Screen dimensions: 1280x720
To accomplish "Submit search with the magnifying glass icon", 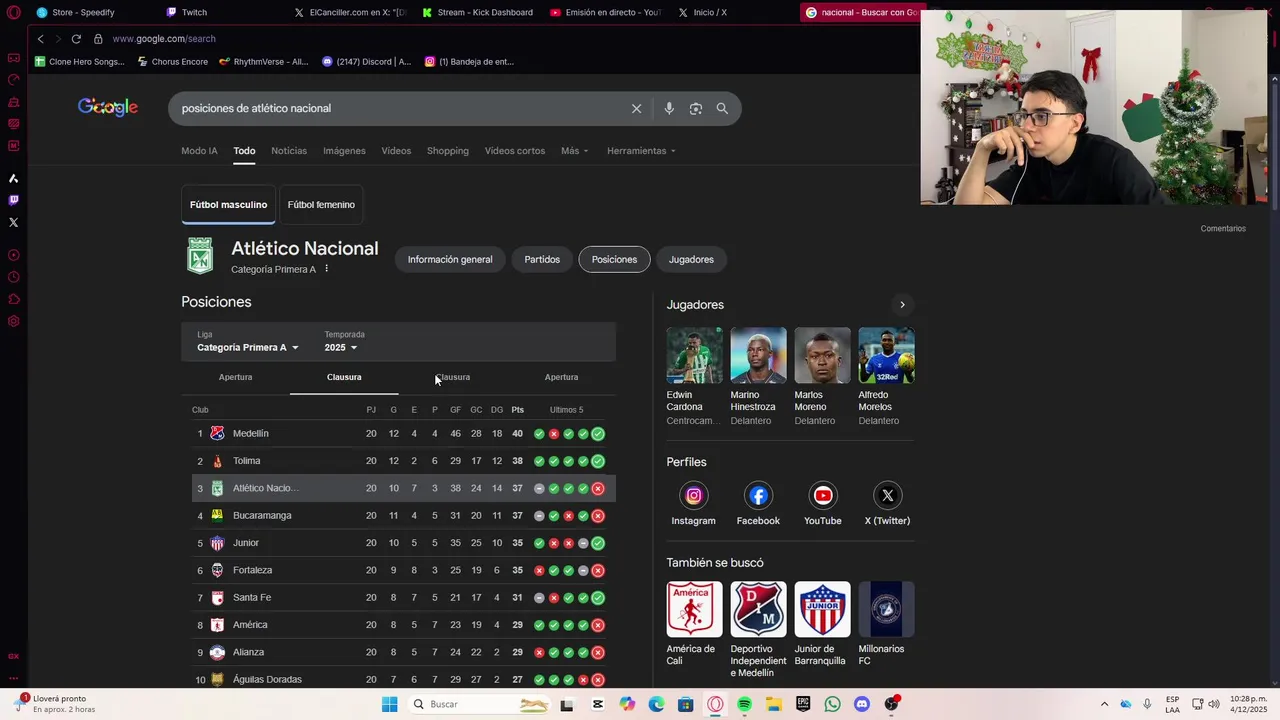I will coord(722,108).
